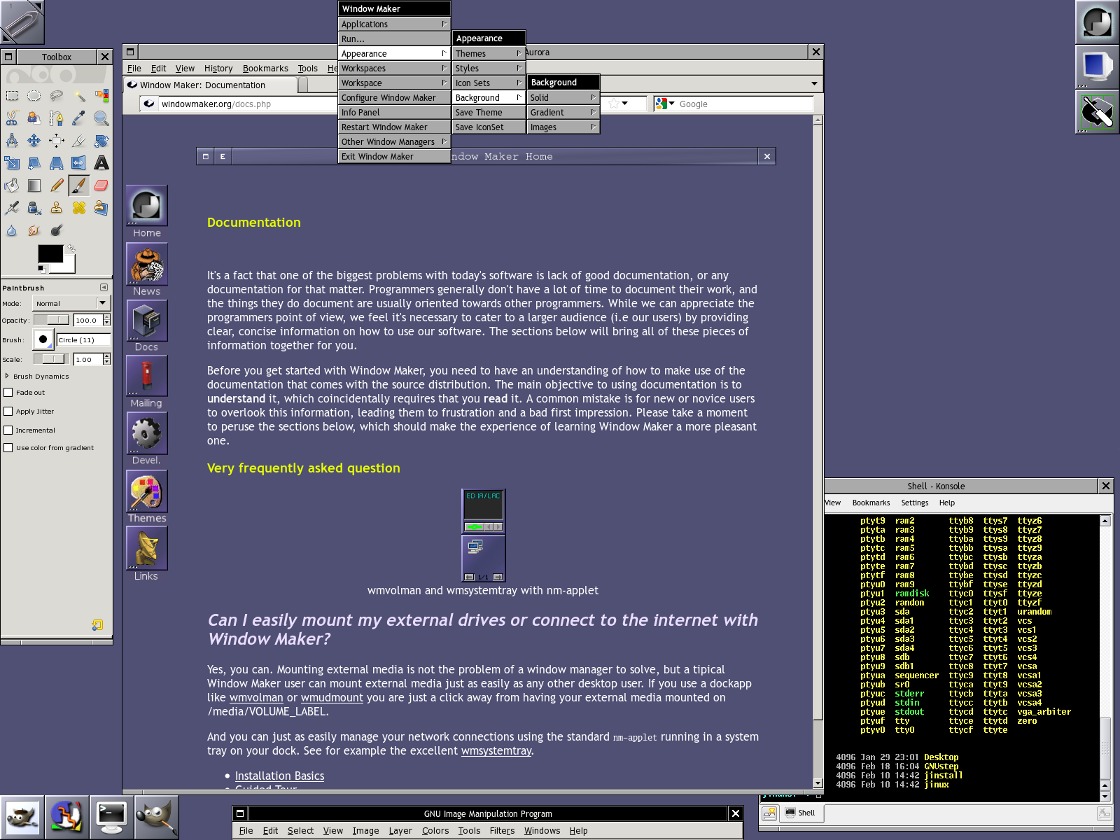Choose the Bucket Fill tool
This screenshot has height=840, width=1120.
(12, 186)
